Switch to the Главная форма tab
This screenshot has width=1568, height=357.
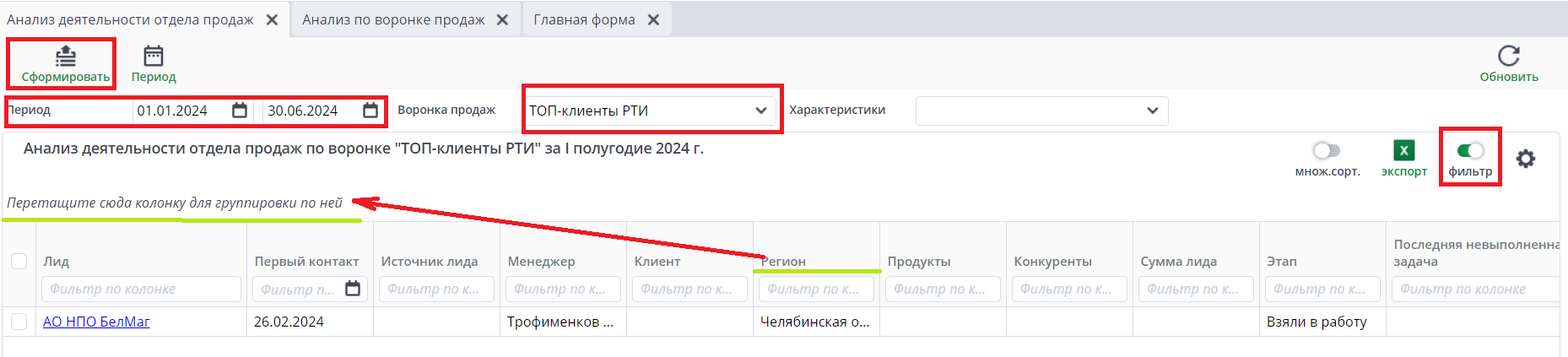[x=584, y=19]
